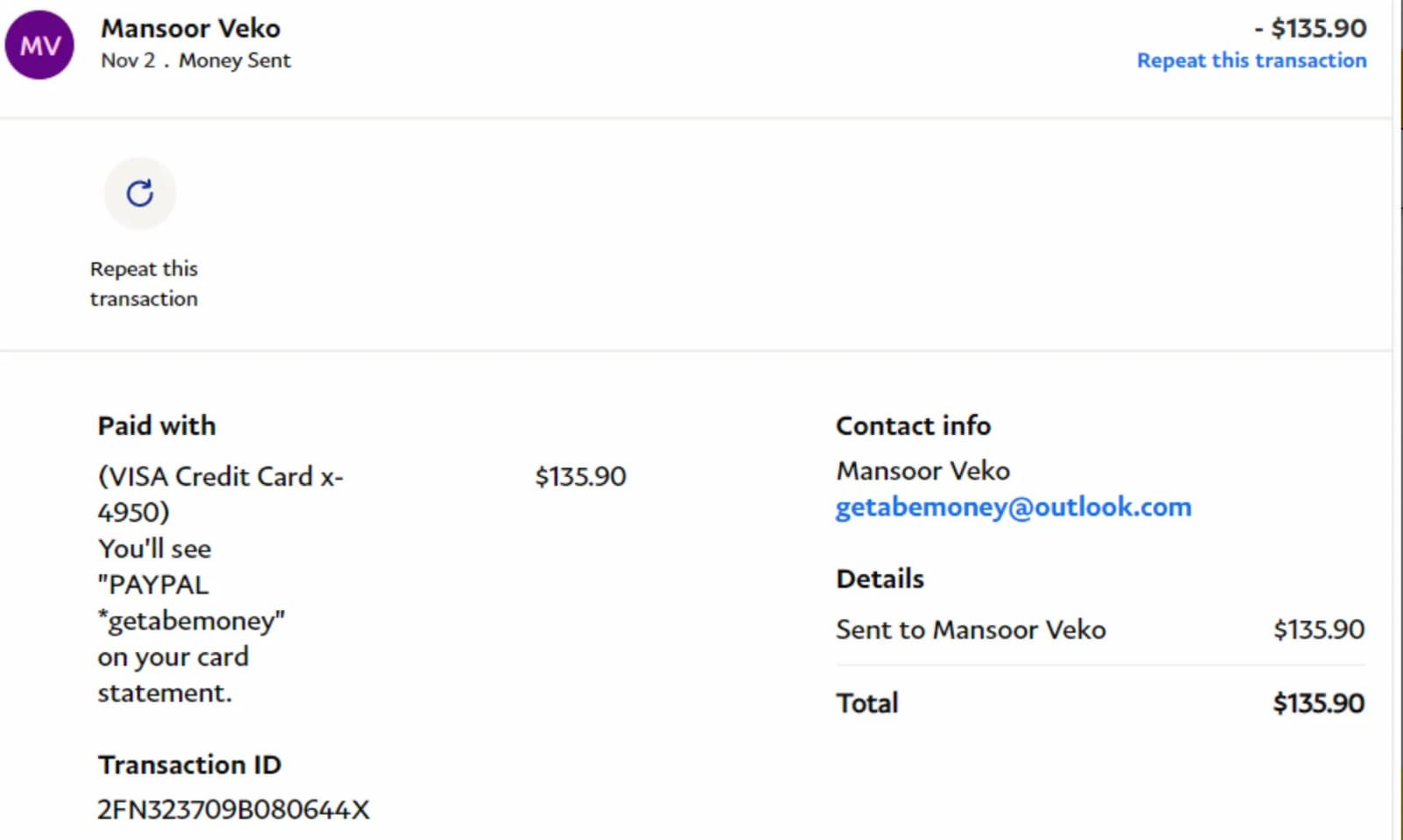
Task: Click Mansoor Veko under Contact info
Action: tap(922, 471)
